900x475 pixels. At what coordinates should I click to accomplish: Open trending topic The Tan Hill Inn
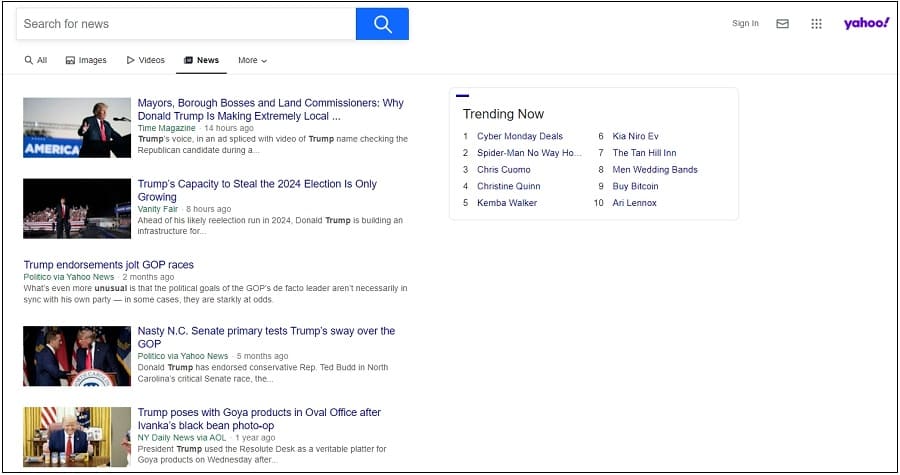click(645, 153)
